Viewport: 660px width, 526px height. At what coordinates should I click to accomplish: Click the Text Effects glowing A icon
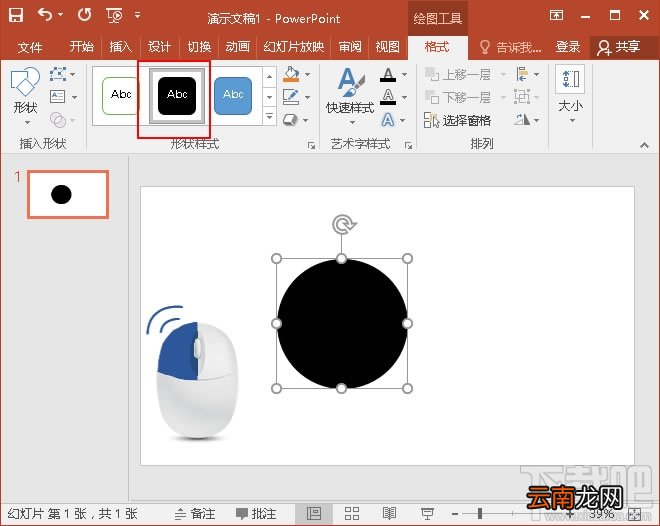[x=388, y=120]
